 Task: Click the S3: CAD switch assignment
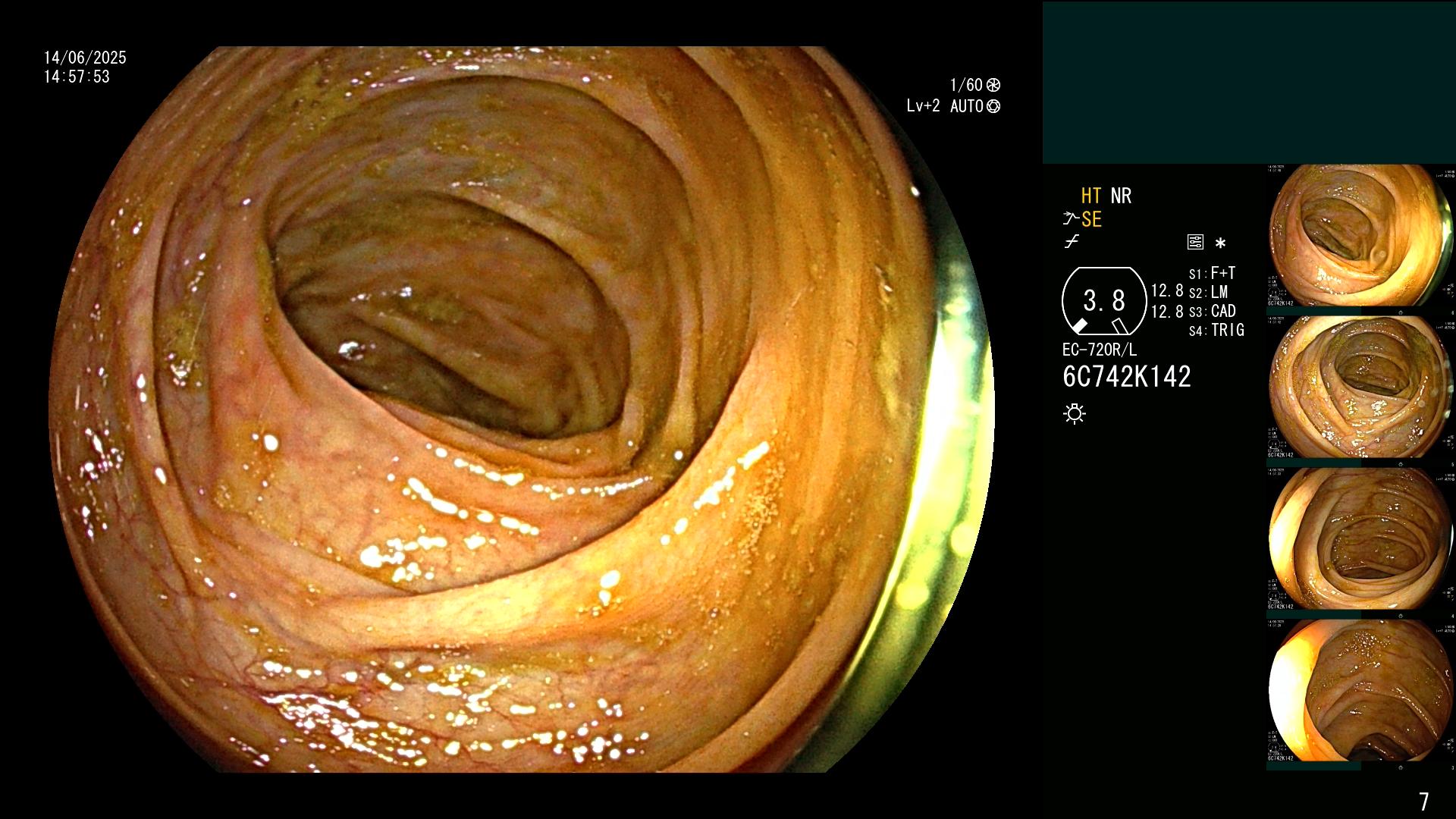(1212, 311)
